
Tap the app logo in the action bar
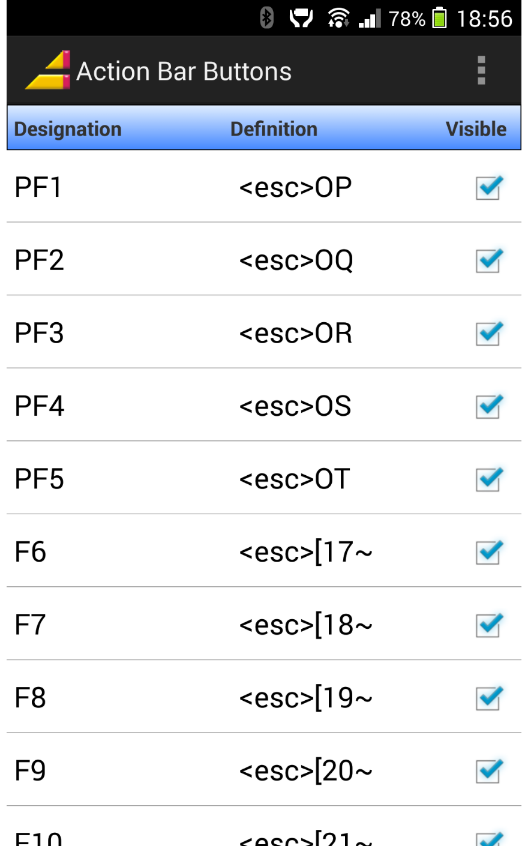tap(48, 70)
